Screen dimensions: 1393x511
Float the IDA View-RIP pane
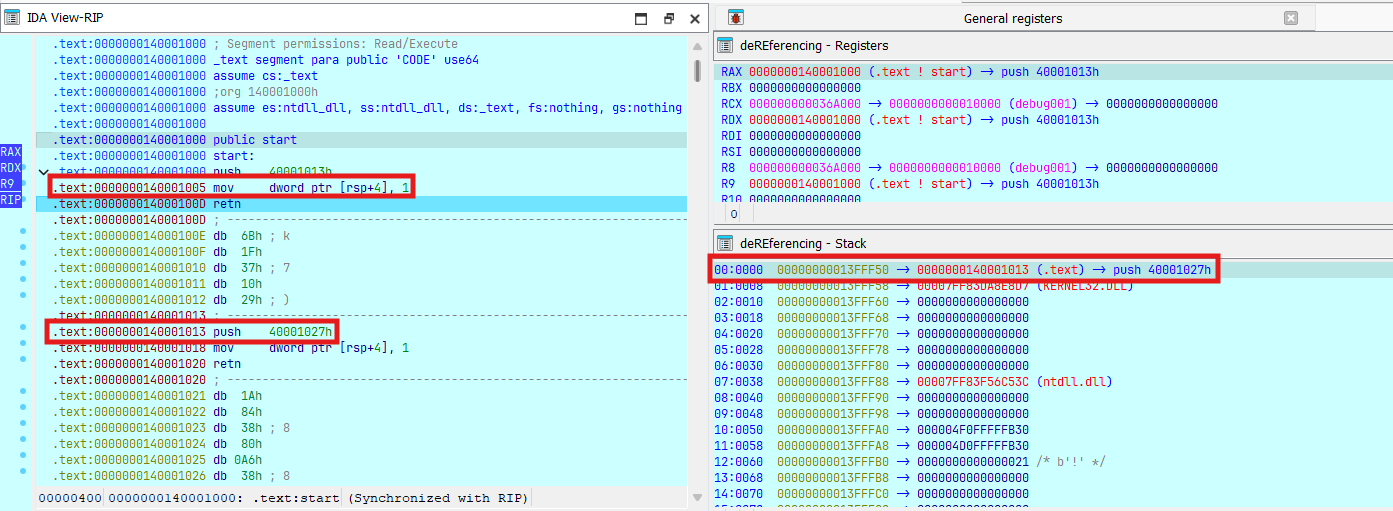669,18
